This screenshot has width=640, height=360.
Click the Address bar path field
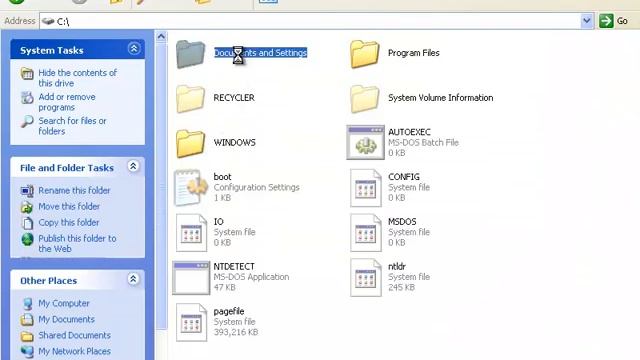pos(310,21)
